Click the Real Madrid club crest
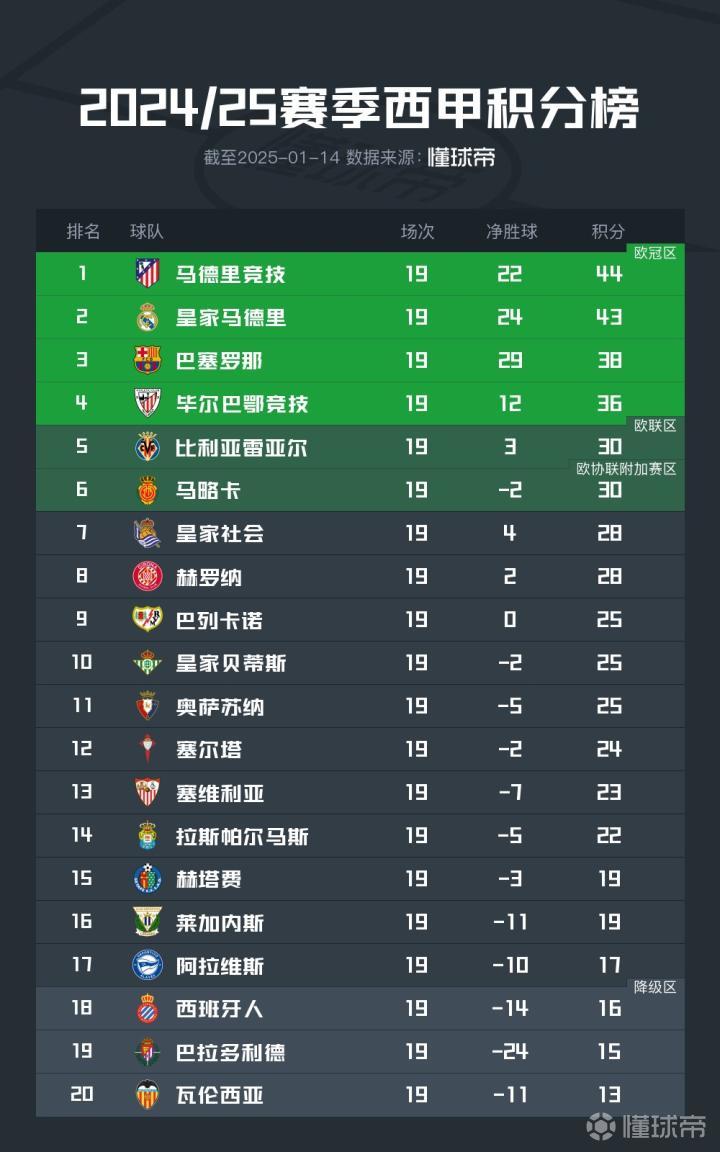The image size is (720, 1152). click(x=147, y=317)
